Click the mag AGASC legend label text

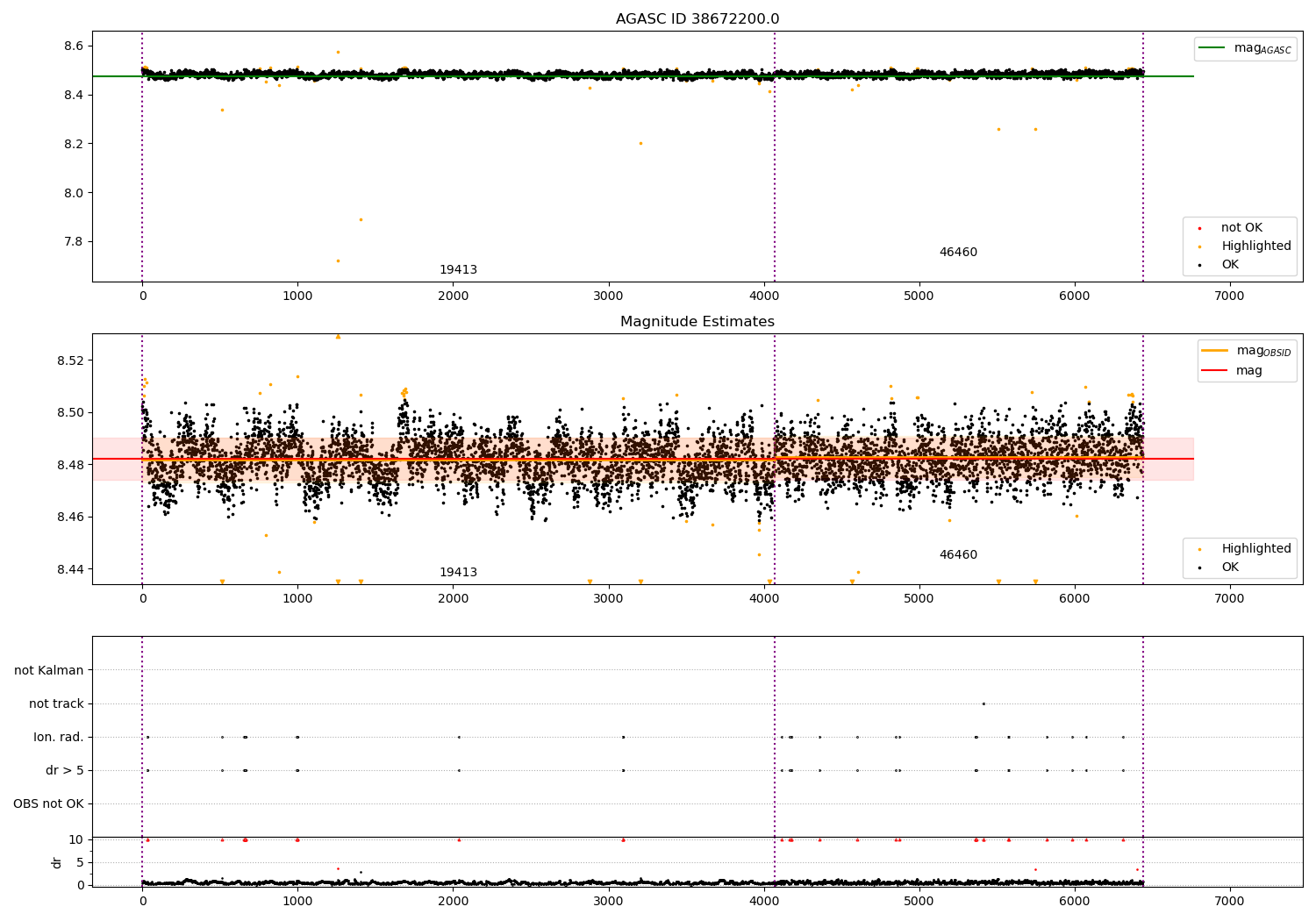pyautogui.click(x=1262, y=48)
